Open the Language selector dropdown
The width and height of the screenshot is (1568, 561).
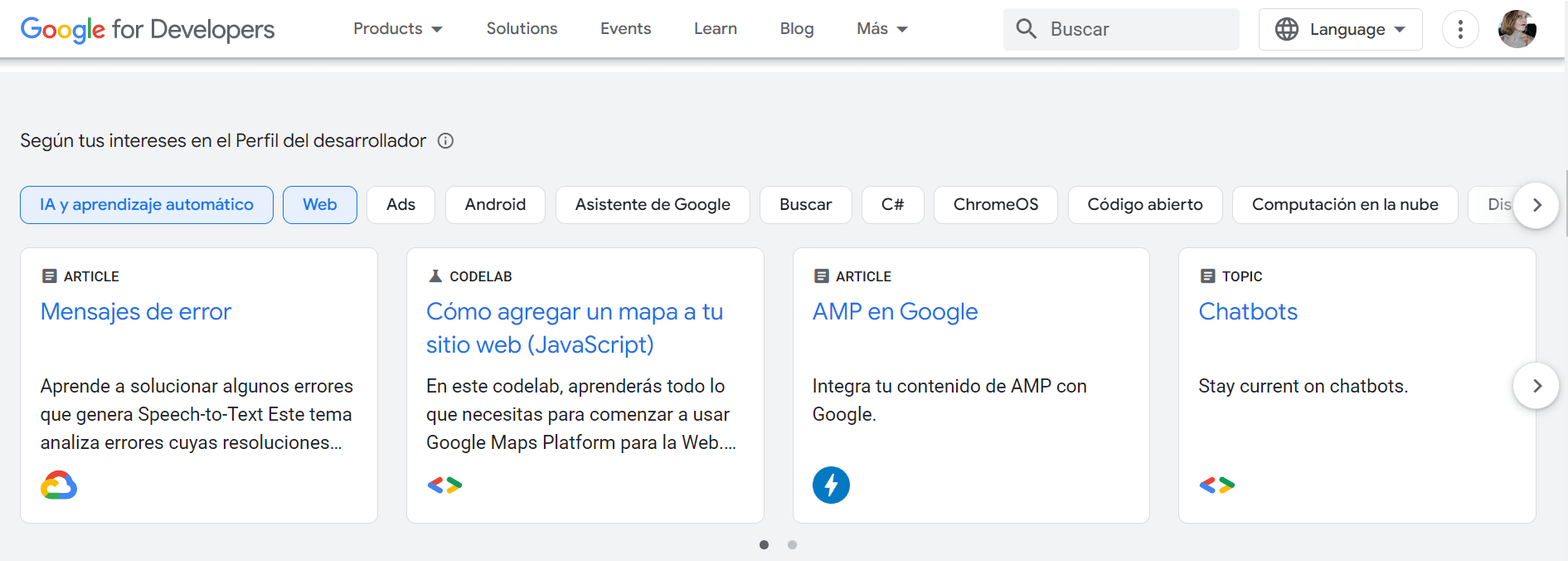1341,29
